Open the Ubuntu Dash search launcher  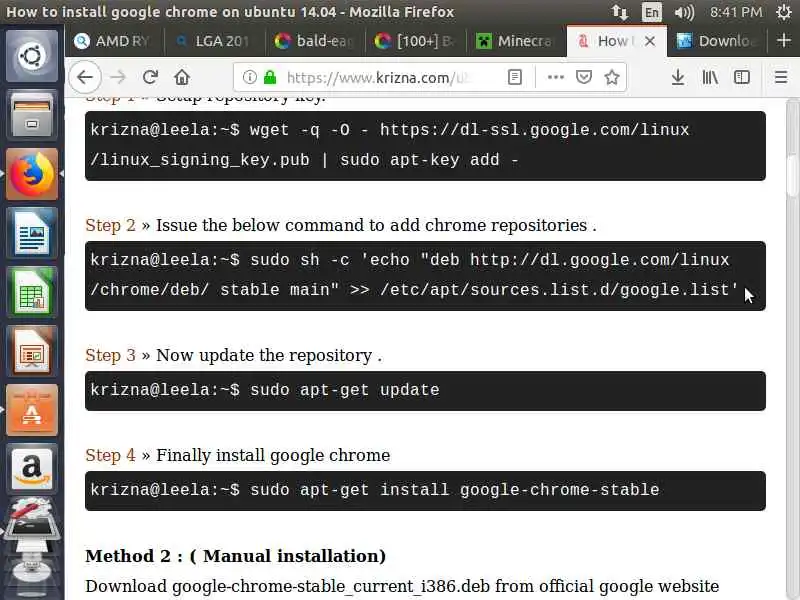(x=32, y=56)
